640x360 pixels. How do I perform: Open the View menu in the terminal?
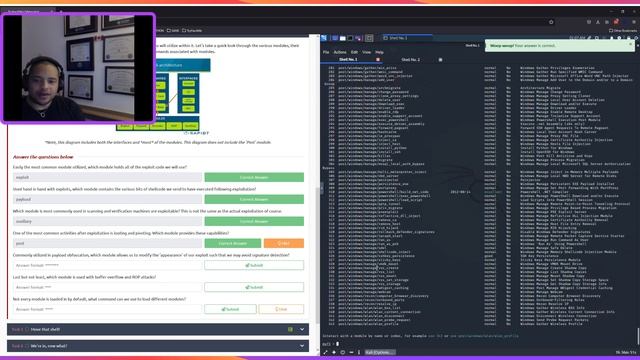pos(367,52)
